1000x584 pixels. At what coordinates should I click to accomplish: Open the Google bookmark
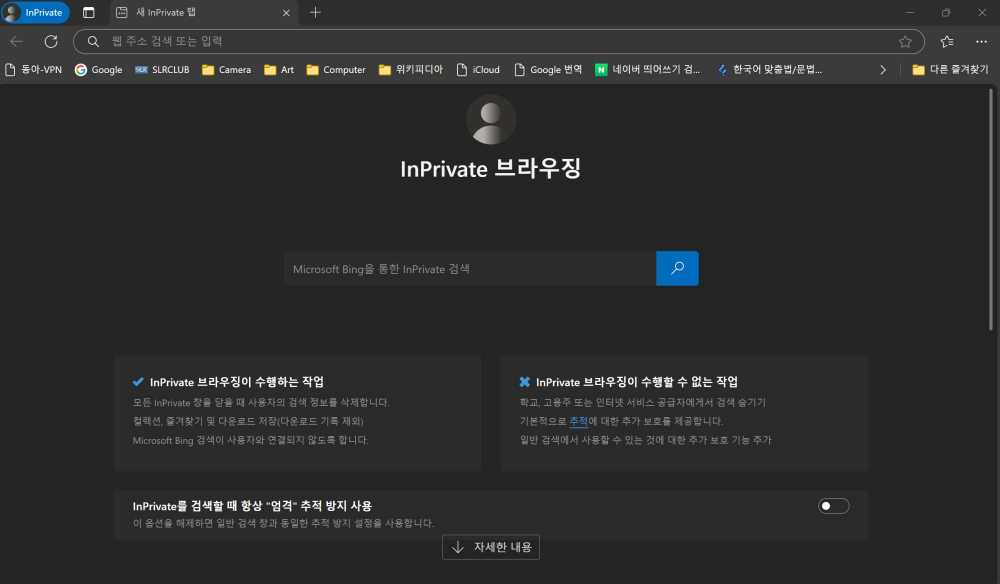pyautogui.click(x=98, y=69)
